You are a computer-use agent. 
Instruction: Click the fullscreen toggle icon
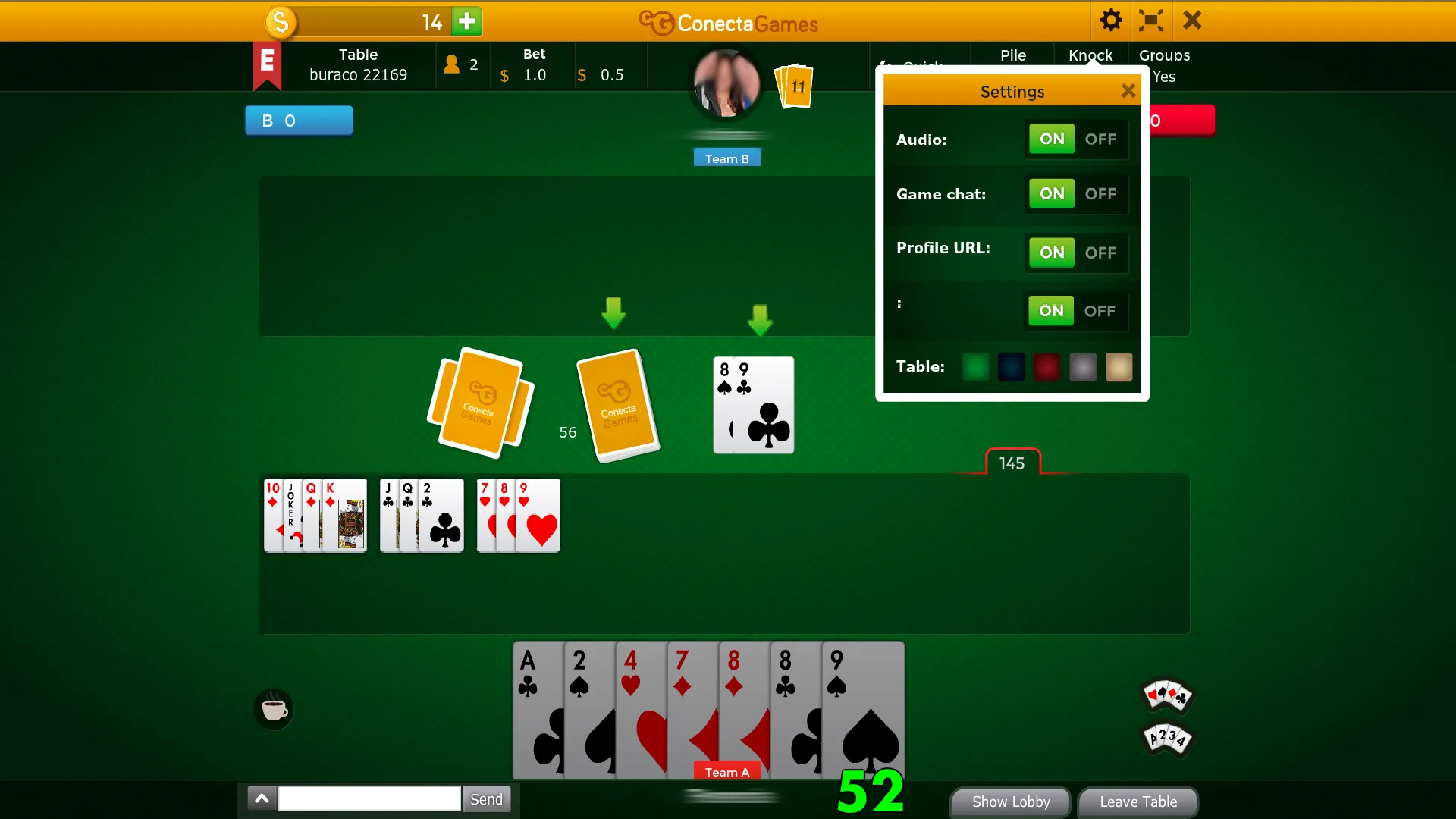1151,20
